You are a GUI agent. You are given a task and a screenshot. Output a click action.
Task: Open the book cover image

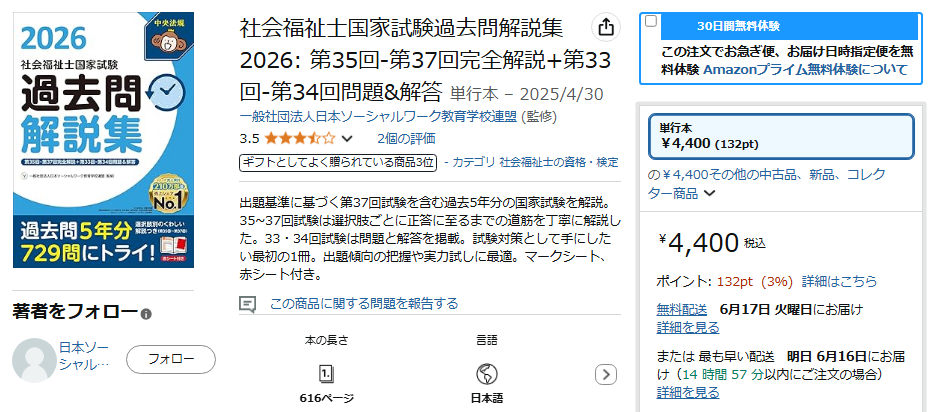click(104, 140)
